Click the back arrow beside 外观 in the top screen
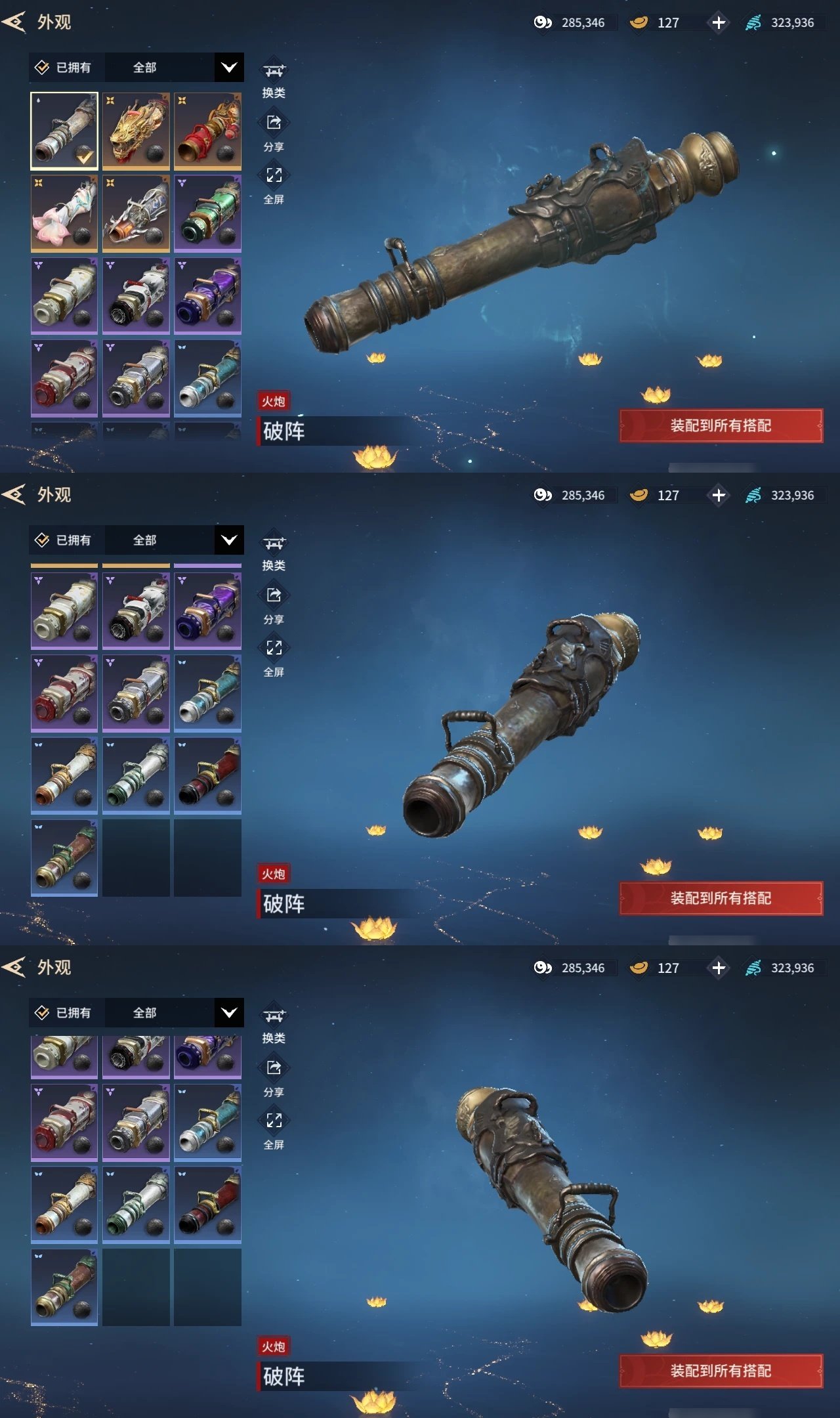The width and height of the screenshot is (840, 1418). pos(14,22)
